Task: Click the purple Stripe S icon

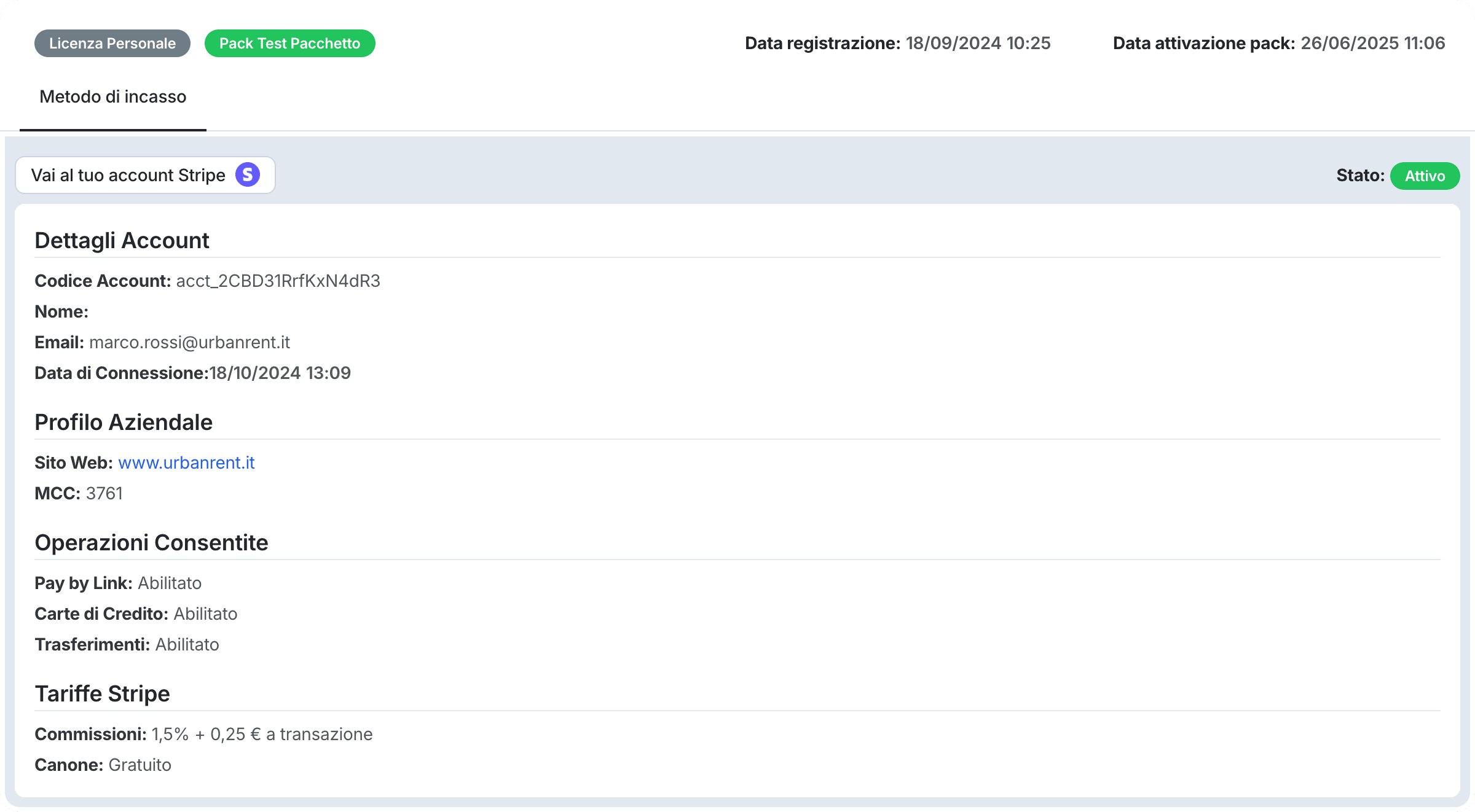Action: (248, 175)
